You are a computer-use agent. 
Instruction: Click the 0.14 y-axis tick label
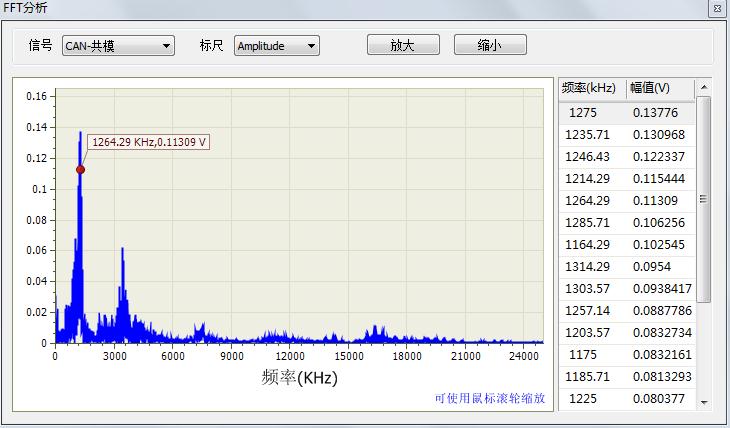coord(36,127)
